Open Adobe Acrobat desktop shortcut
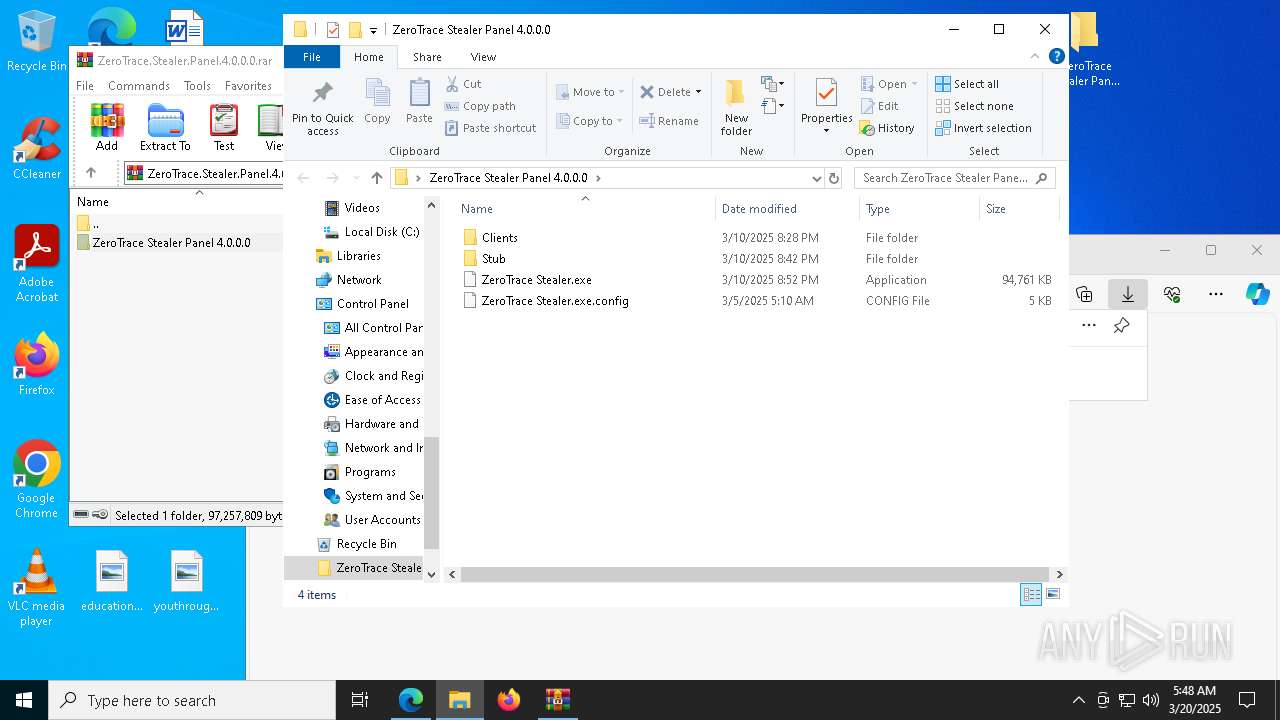This screenshot has height=720, width=1280. click(36, 264)
